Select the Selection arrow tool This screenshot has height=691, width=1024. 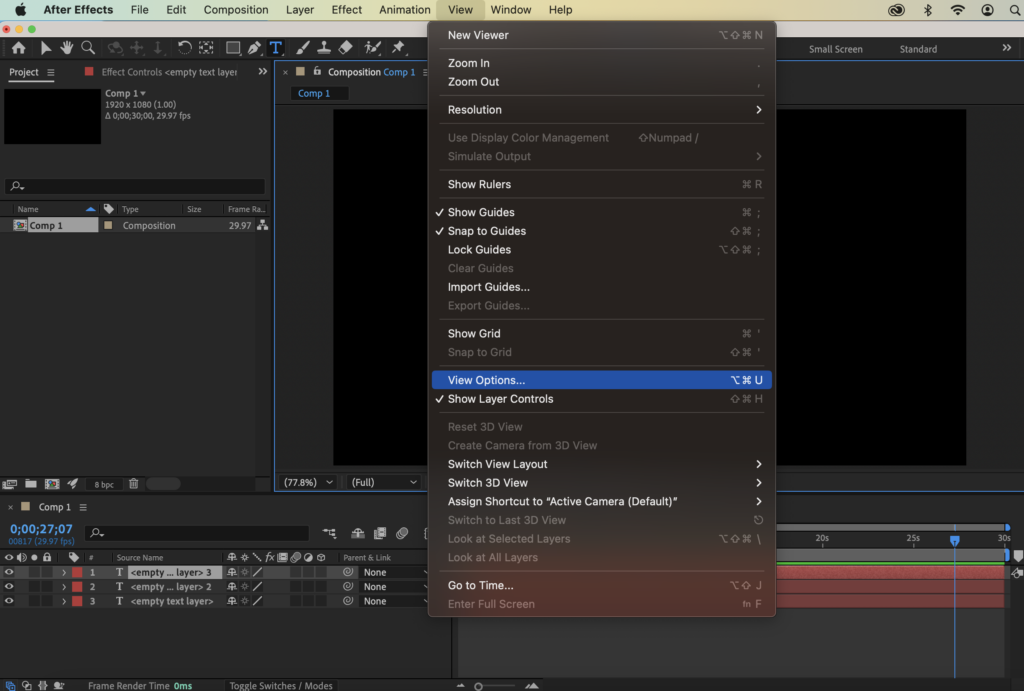(45, 48)
